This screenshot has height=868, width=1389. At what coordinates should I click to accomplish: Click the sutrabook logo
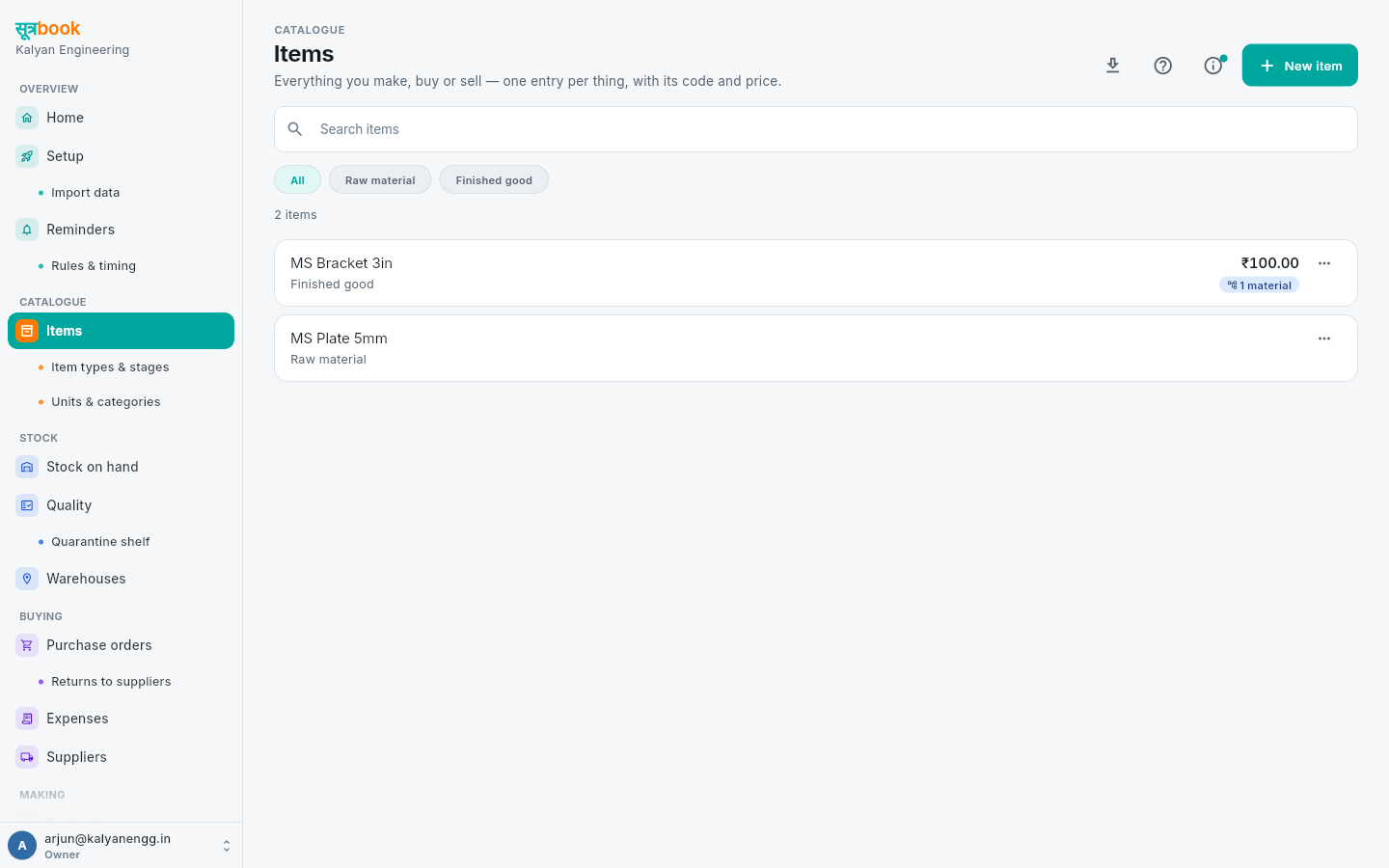pyautogui.click(x=48, y=29)
